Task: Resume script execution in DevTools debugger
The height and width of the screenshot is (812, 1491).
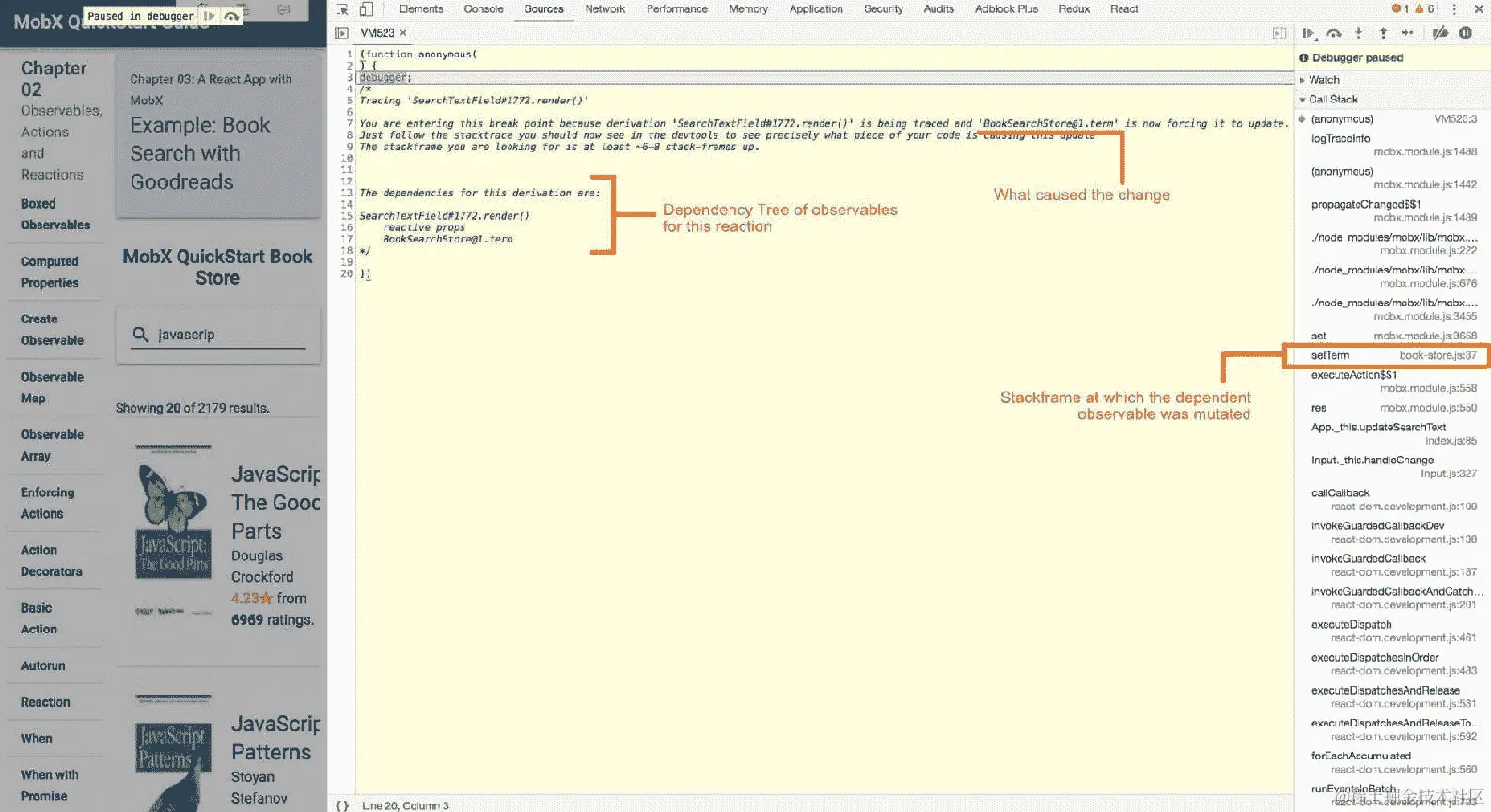Action: pos(1308,33)
